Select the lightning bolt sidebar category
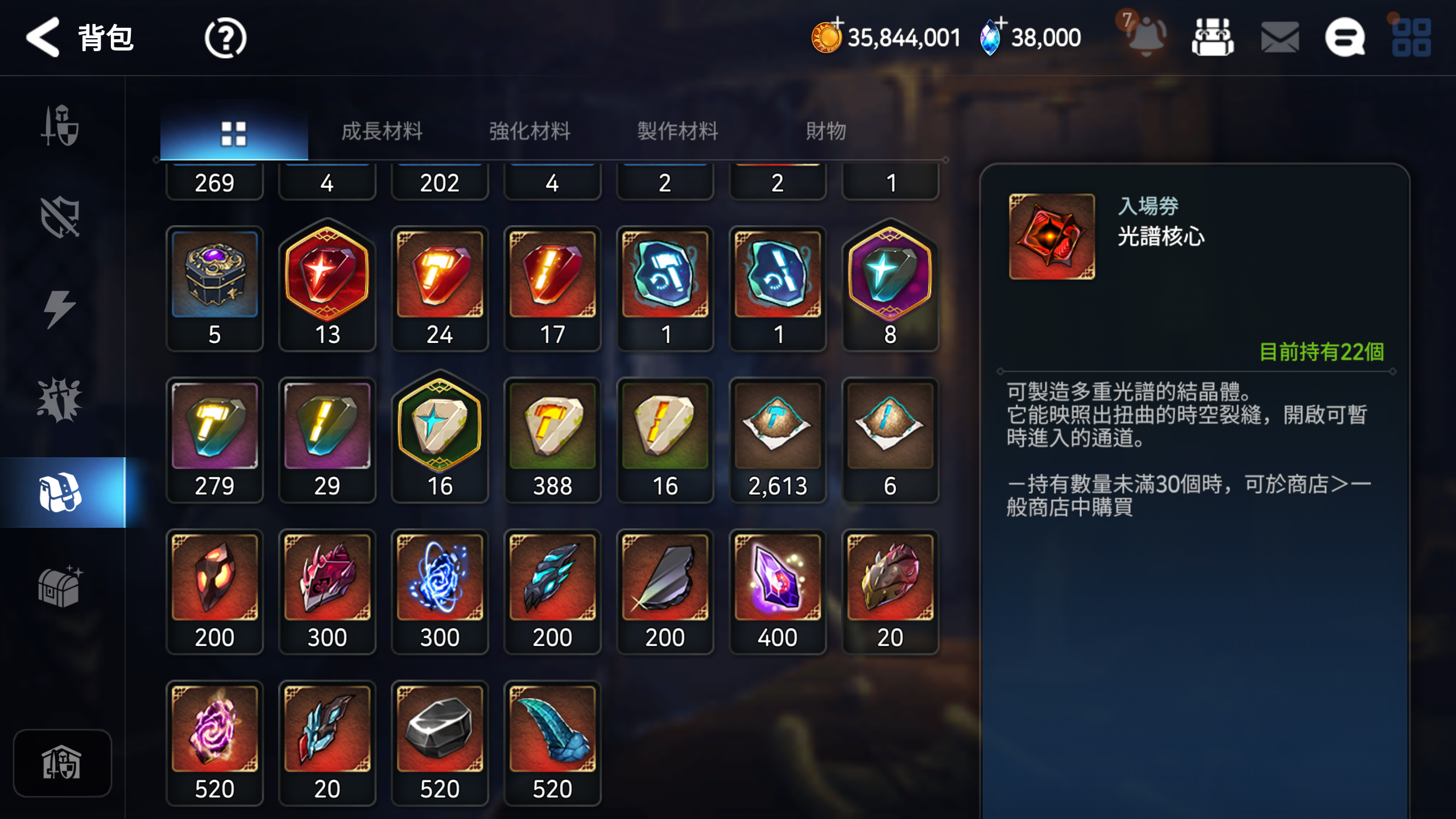Screen dimensions: 1456x819 click(60, 309)
